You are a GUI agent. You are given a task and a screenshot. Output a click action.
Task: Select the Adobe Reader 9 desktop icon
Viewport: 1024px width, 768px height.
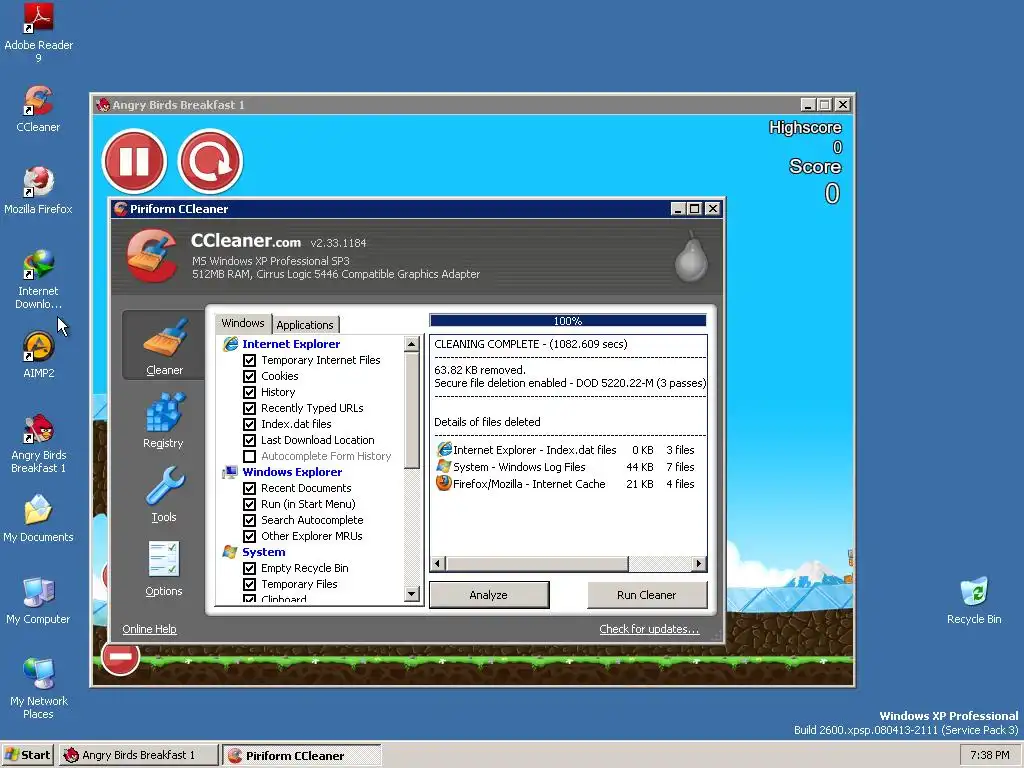coord(38,33)
